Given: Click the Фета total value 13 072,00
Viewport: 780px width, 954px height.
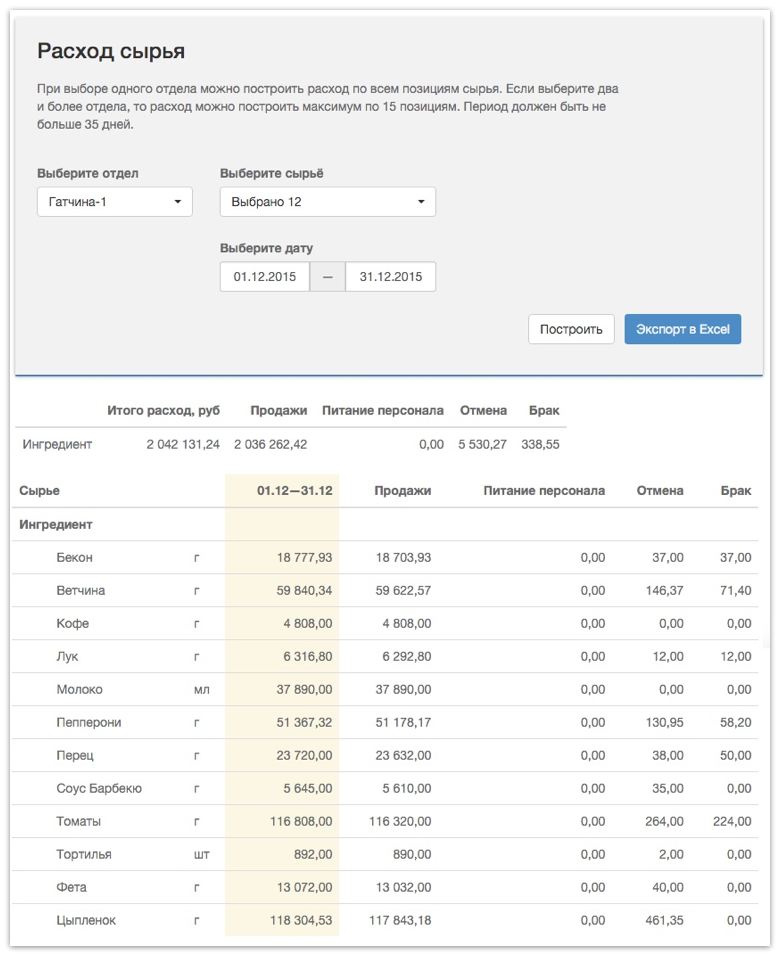Looking at the screenshot, I should pos(304,887).
